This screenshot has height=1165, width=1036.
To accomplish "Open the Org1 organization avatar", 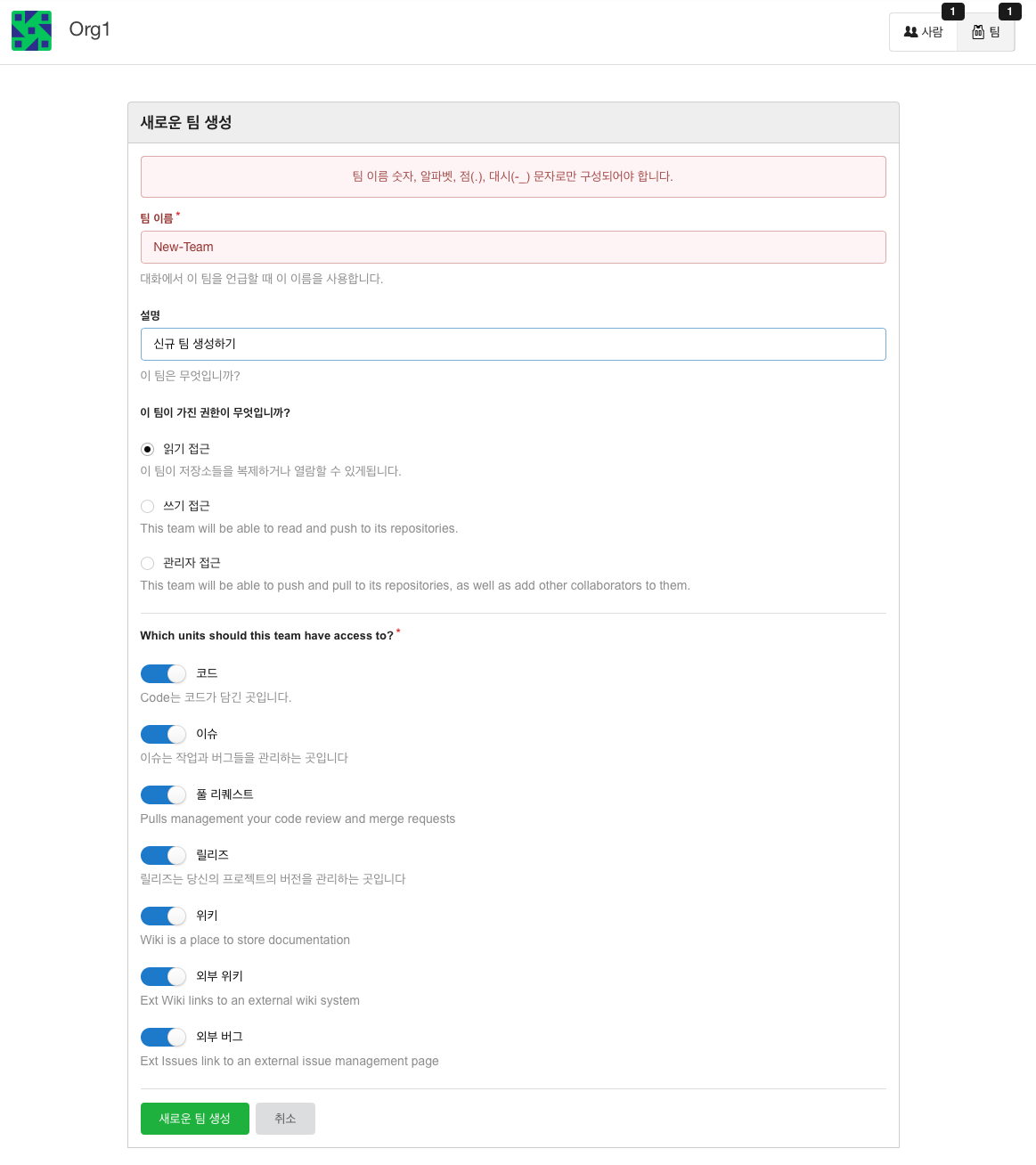I will coord(31,30).
